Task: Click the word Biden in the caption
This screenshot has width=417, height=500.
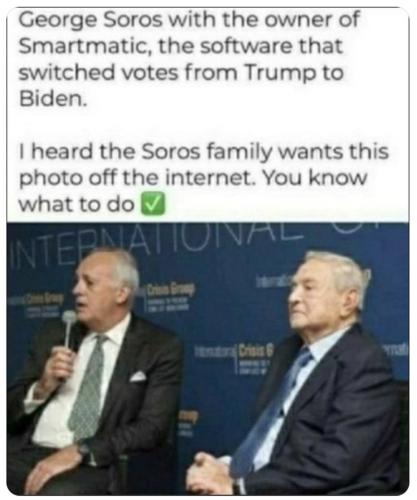Action: click(x=53, y=99)
